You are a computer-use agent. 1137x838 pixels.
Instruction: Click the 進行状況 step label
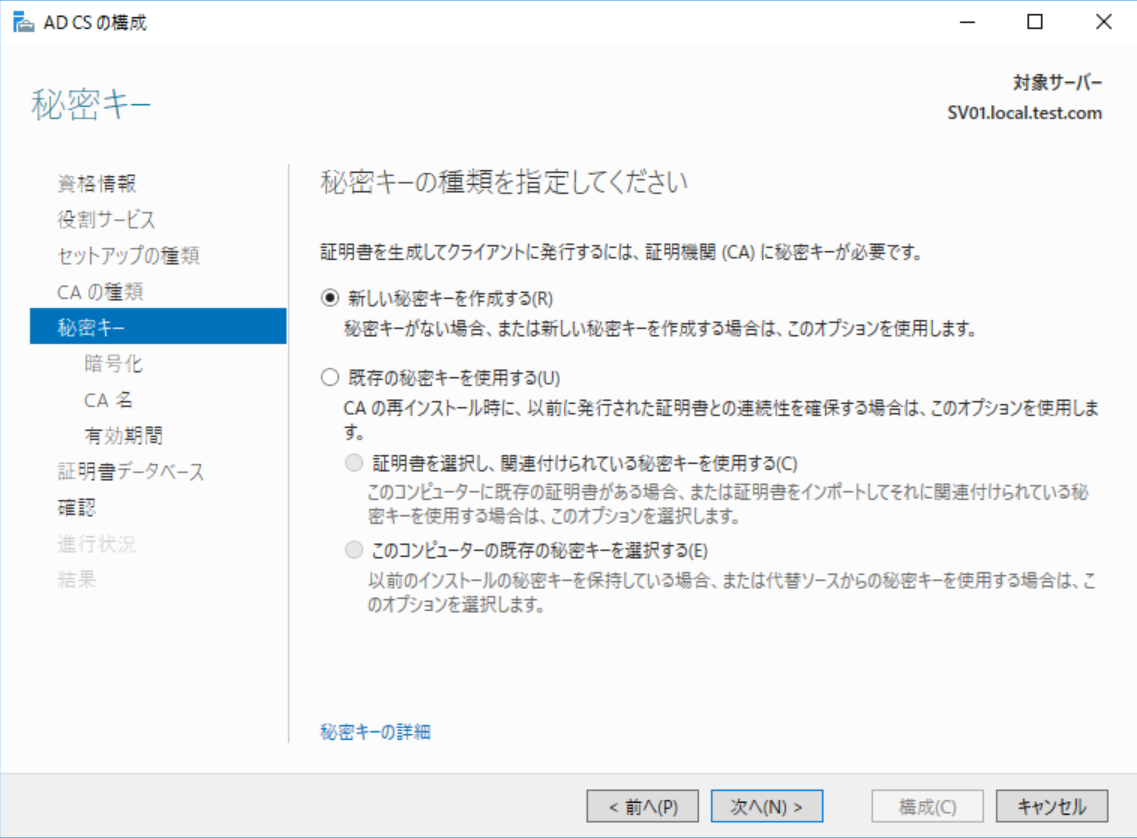(96, 544)
